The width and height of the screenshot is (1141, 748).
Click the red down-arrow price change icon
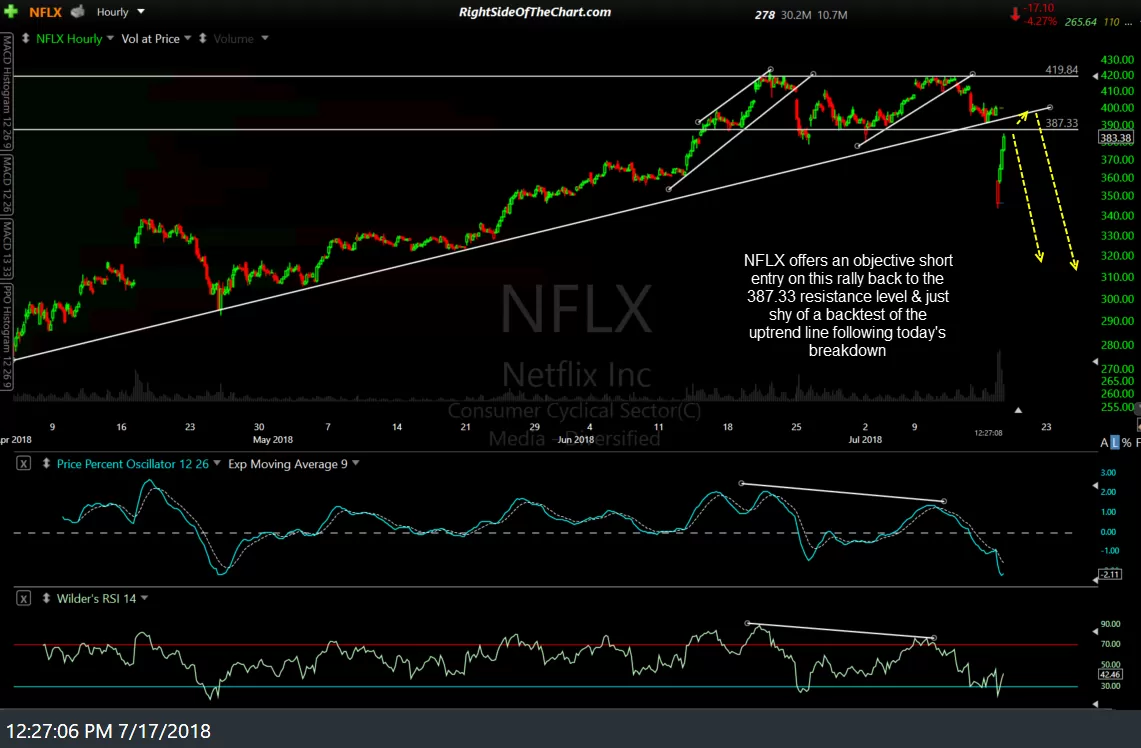pyautogui.click(x=1015, y=15)
